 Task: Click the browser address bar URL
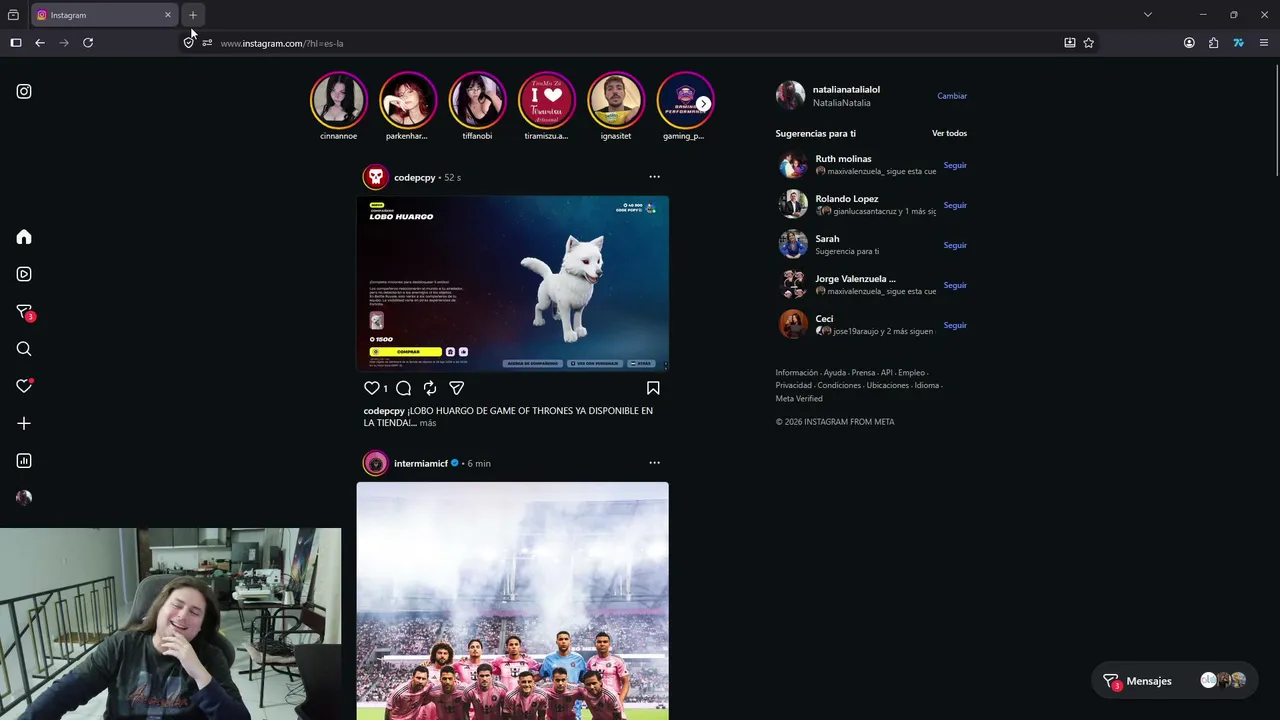(x=282, y=43)
